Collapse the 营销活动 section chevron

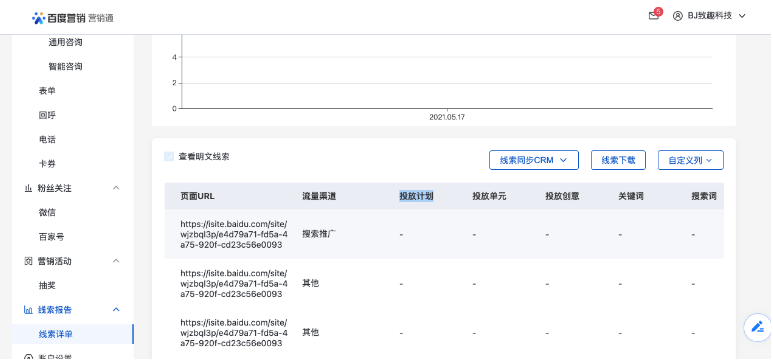(x=116, y=261)
